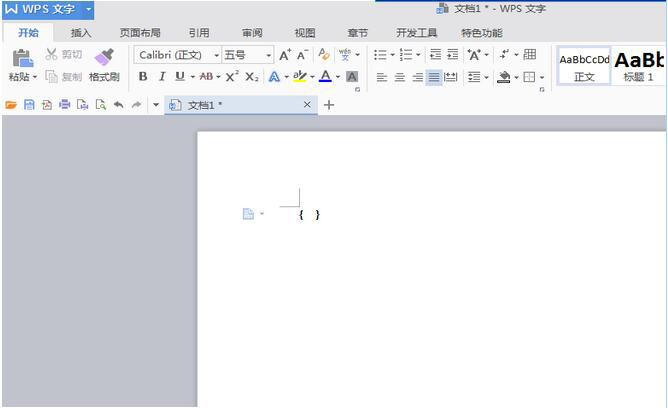Expand the WPS 文字 application menu arrow
This screenshot has height=408, width=668.
pyautogui.click(x=89, y=9)
